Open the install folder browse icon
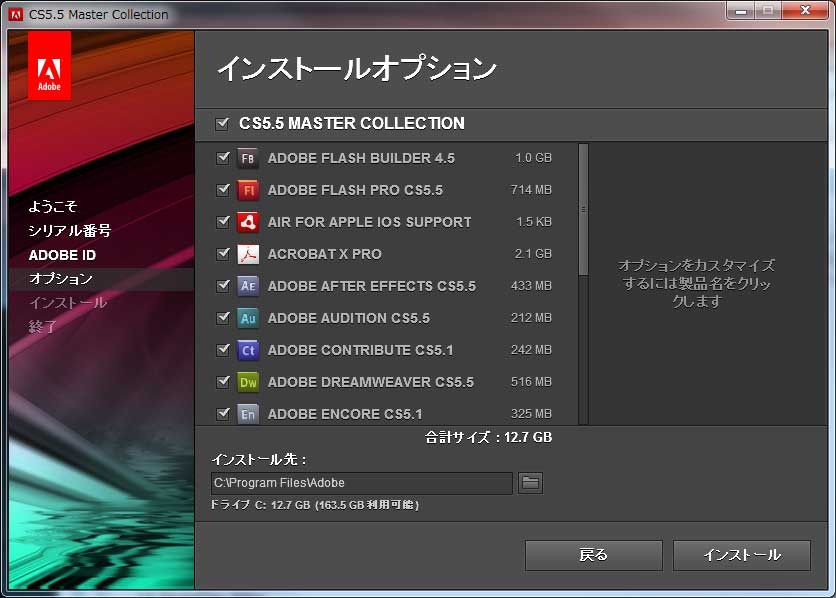This screenshot has height=598, width=836. tap(530, 483)
